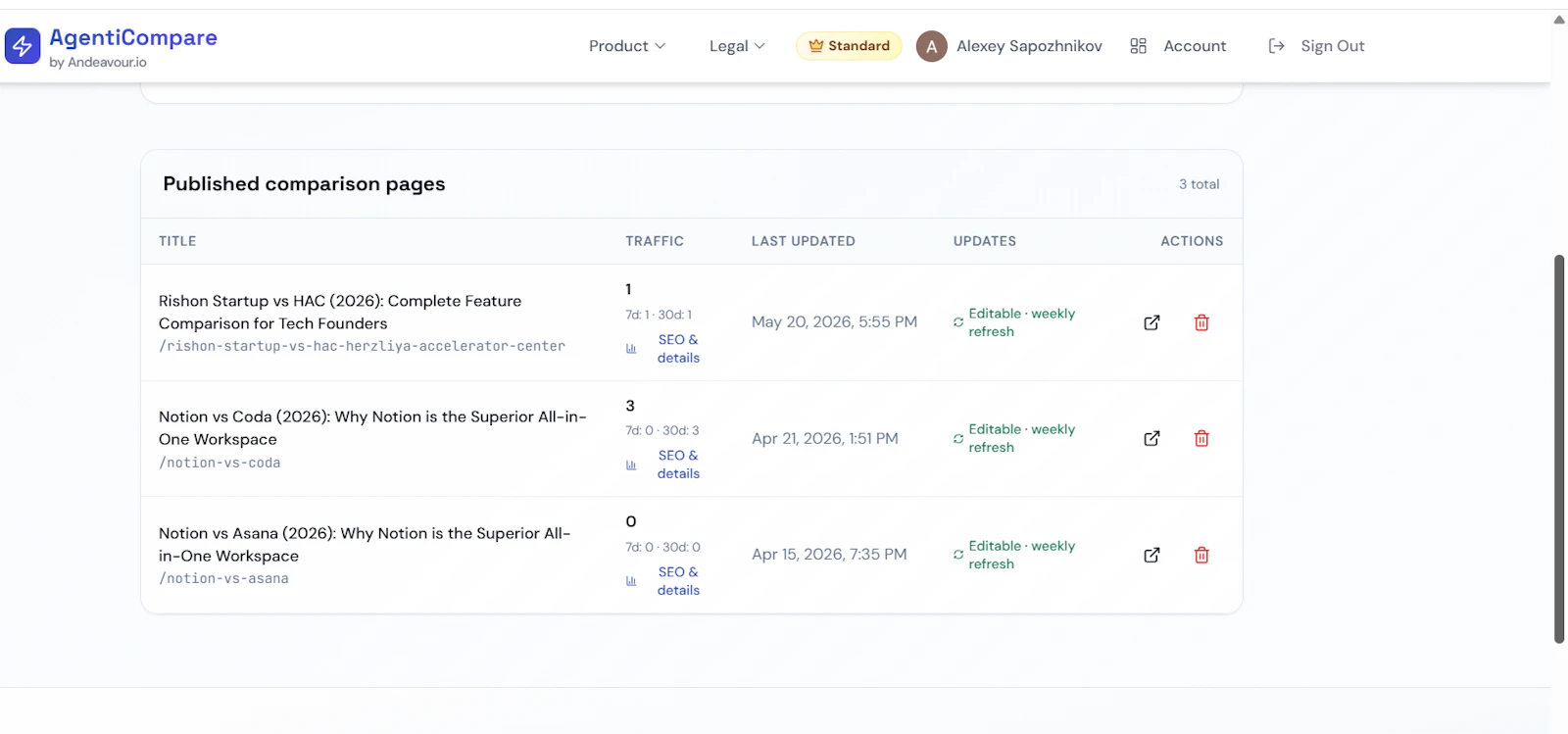Delete the Notion vs Coda comparison page
The height and width of the screenshot is (734, 1568).
click(1201, 438)
